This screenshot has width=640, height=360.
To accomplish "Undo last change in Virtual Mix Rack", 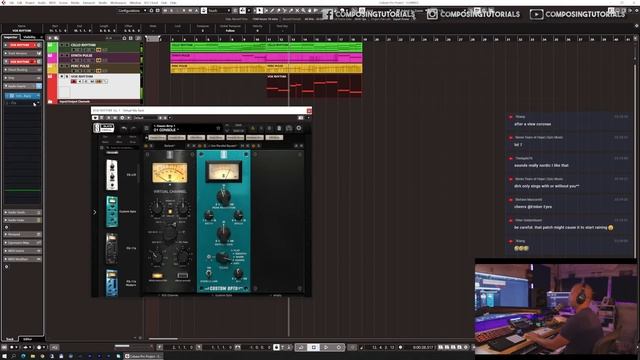I will (124, 128).
